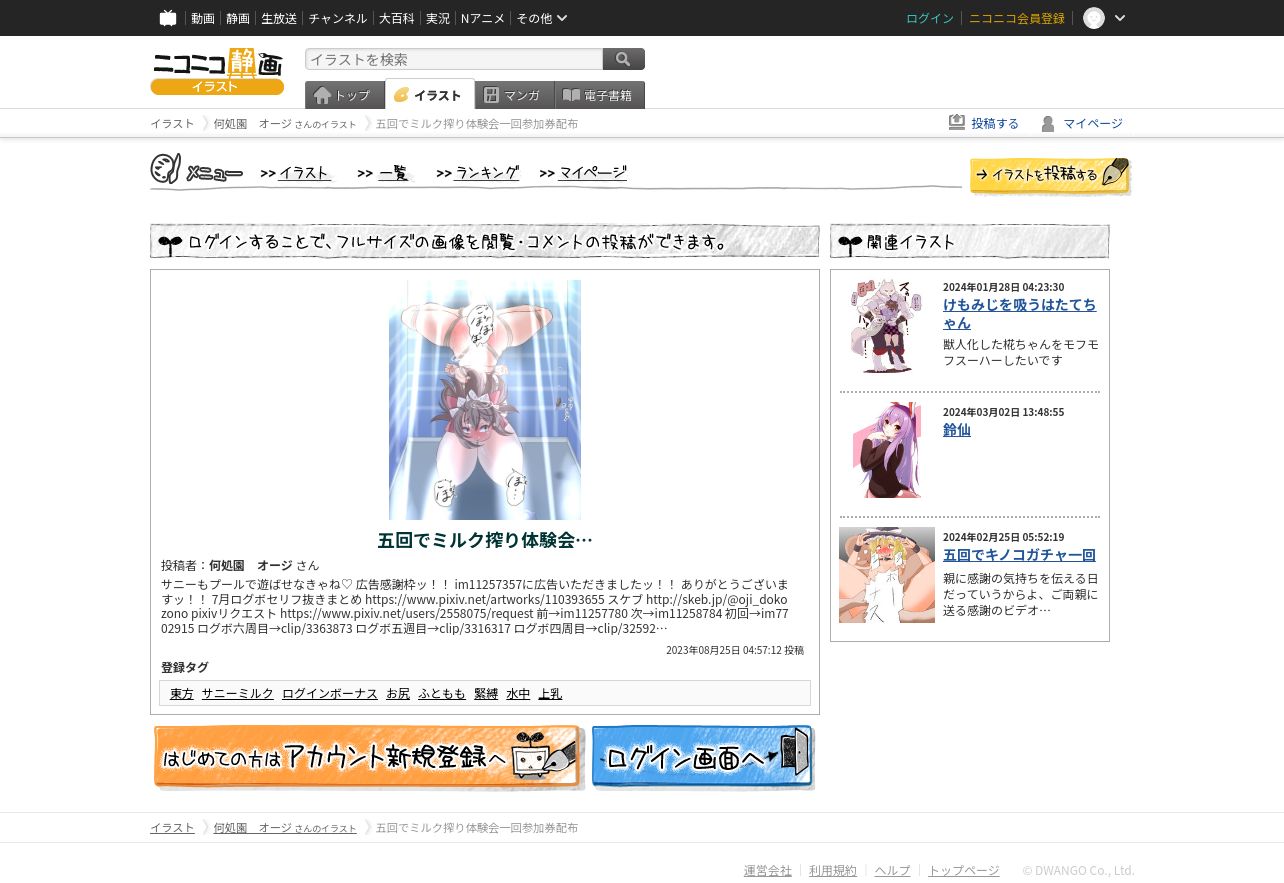The image size is (1284, 883).
Task: Open チャンネル in the top bar
Action: coord(337,18)
